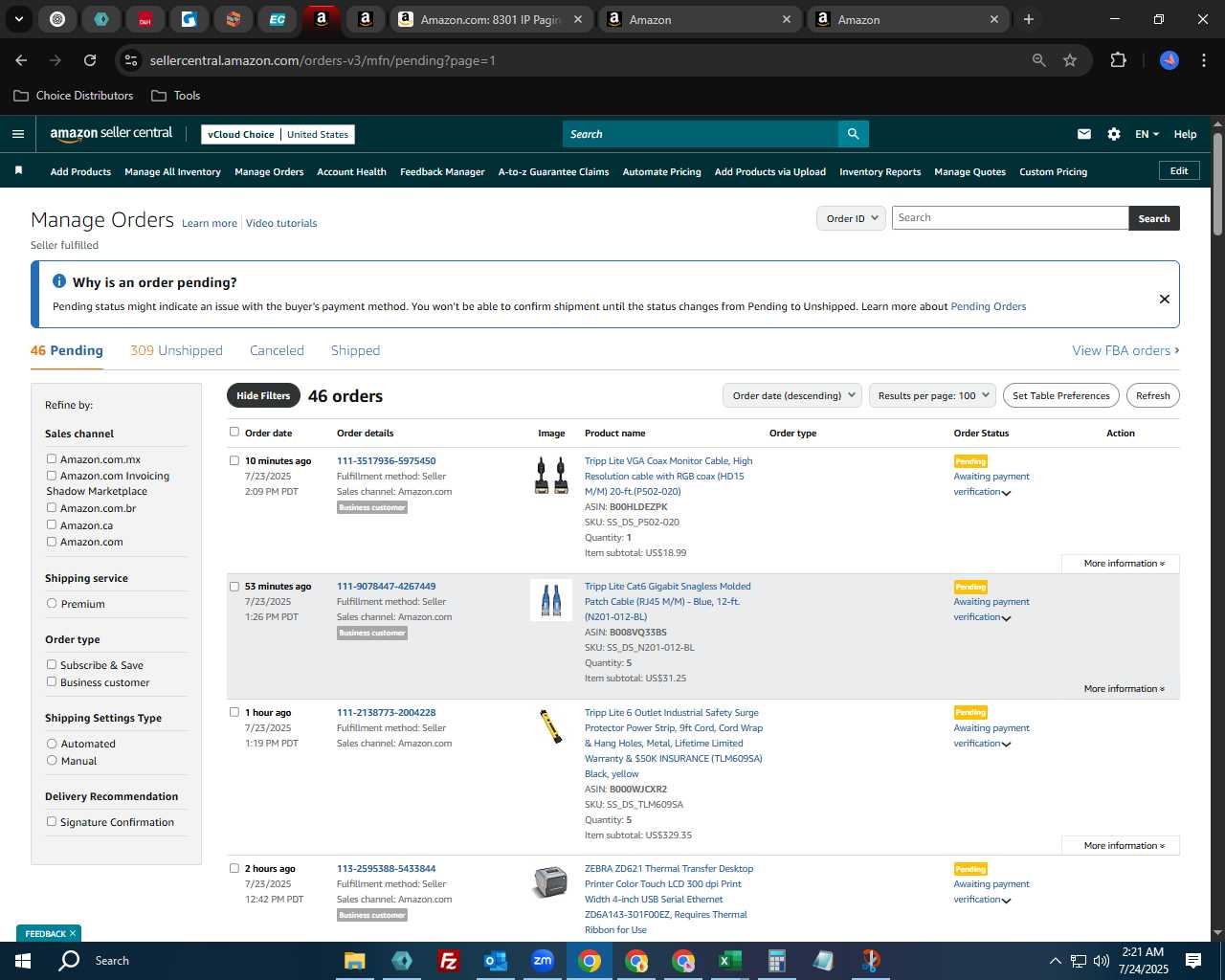The width and height of the screenshot is (1225, 980).
Task: Check the Business customer filter
Action: tap(52, 681)
